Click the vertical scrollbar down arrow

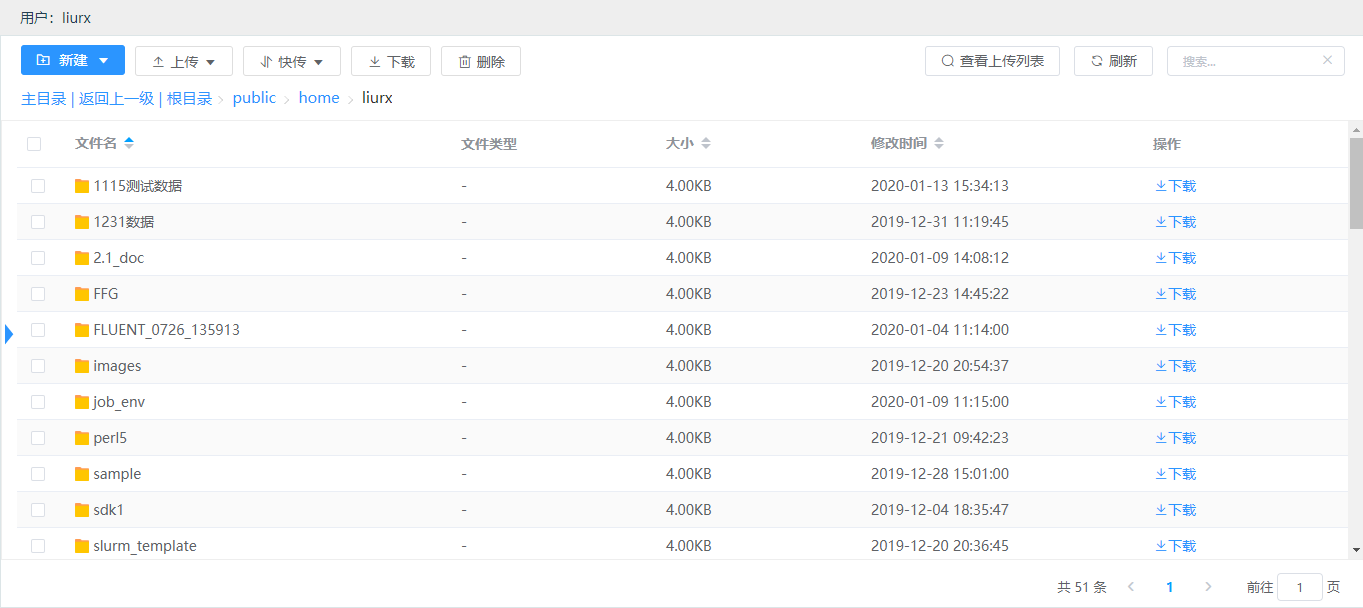(1356, 549)
